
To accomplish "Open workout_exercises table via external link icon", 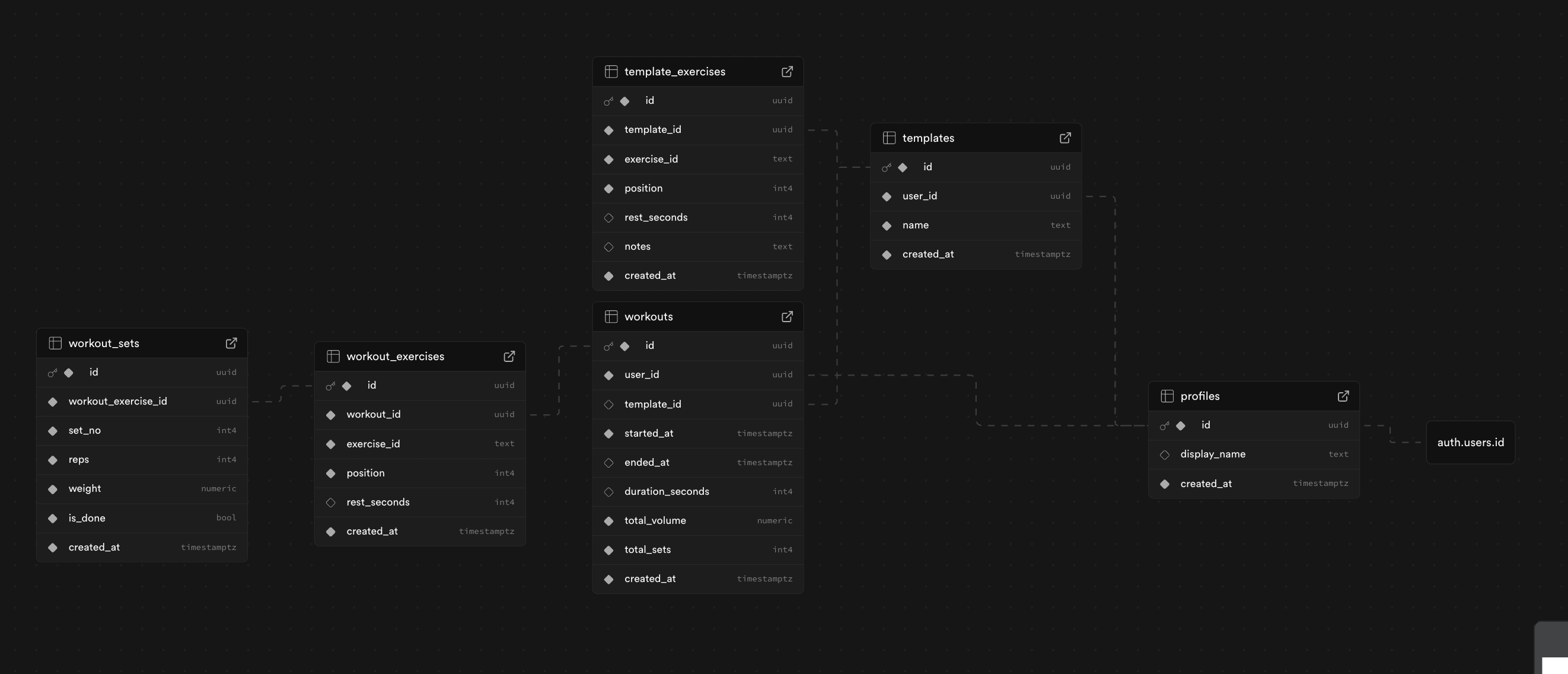I will [x=509, y=357].
